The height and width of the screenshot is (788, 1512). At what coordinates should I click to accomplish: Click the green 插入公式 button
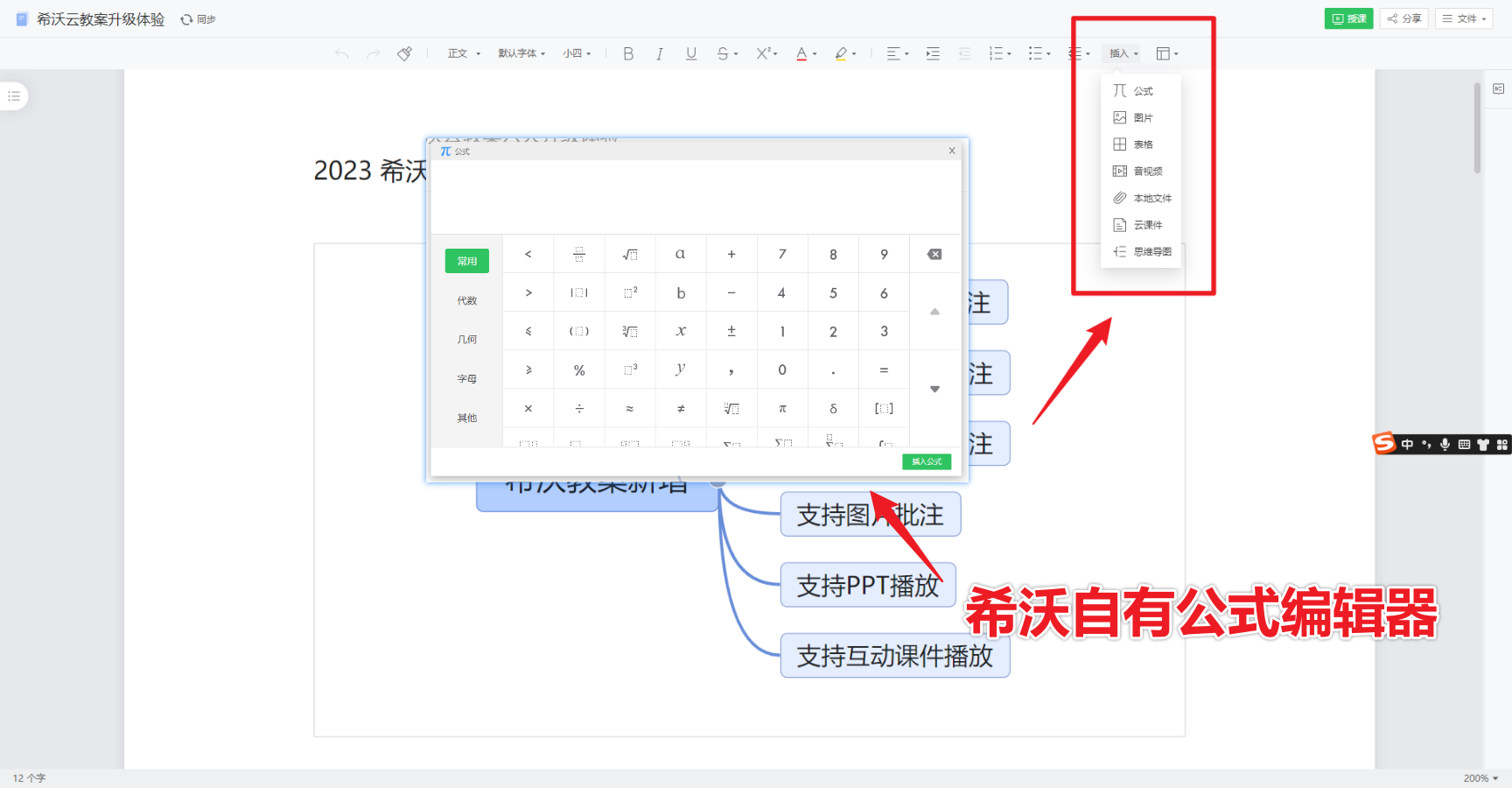pos(927,461)
